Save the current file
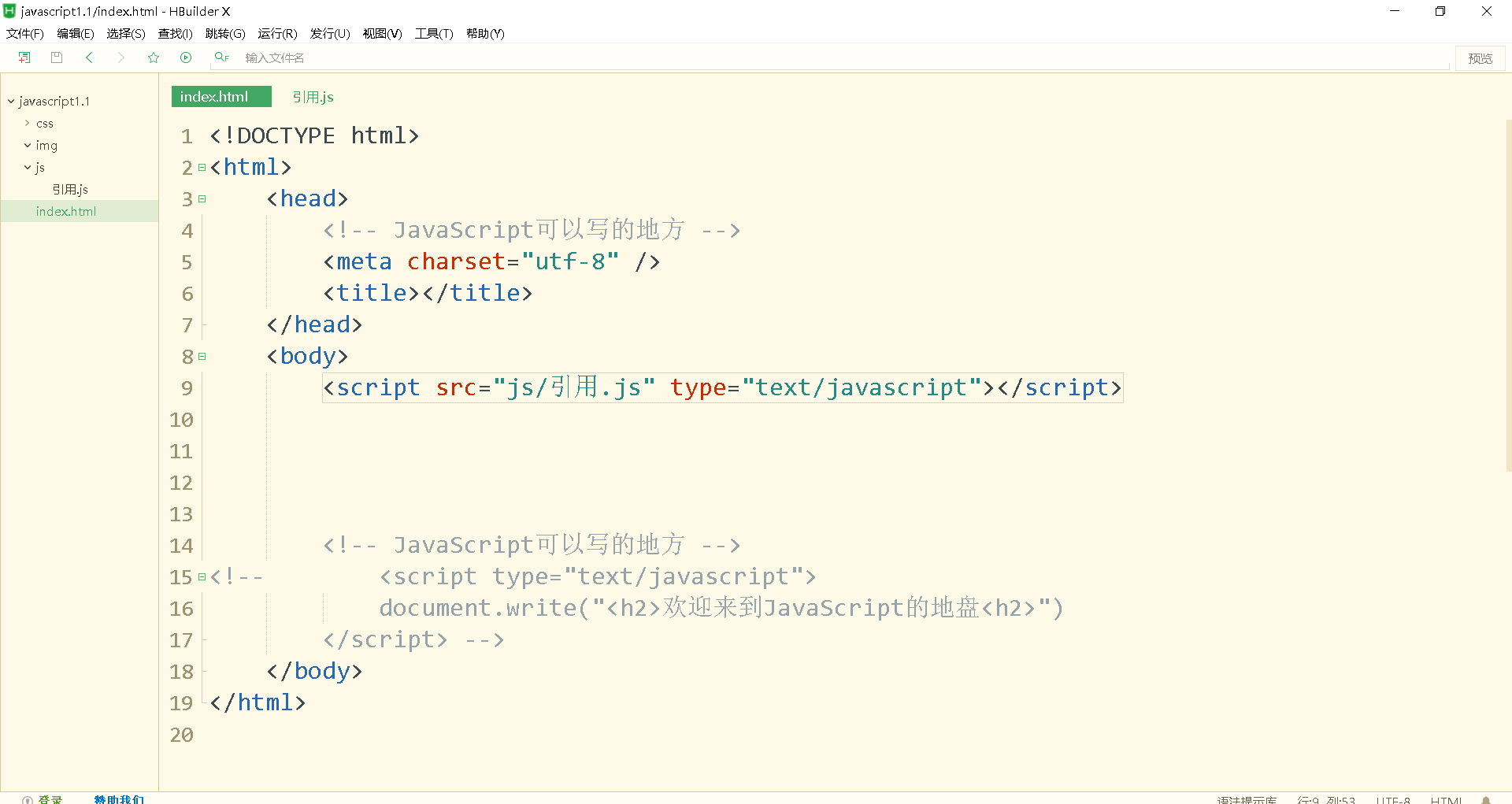1512x804 pixels. pos(55,57)
